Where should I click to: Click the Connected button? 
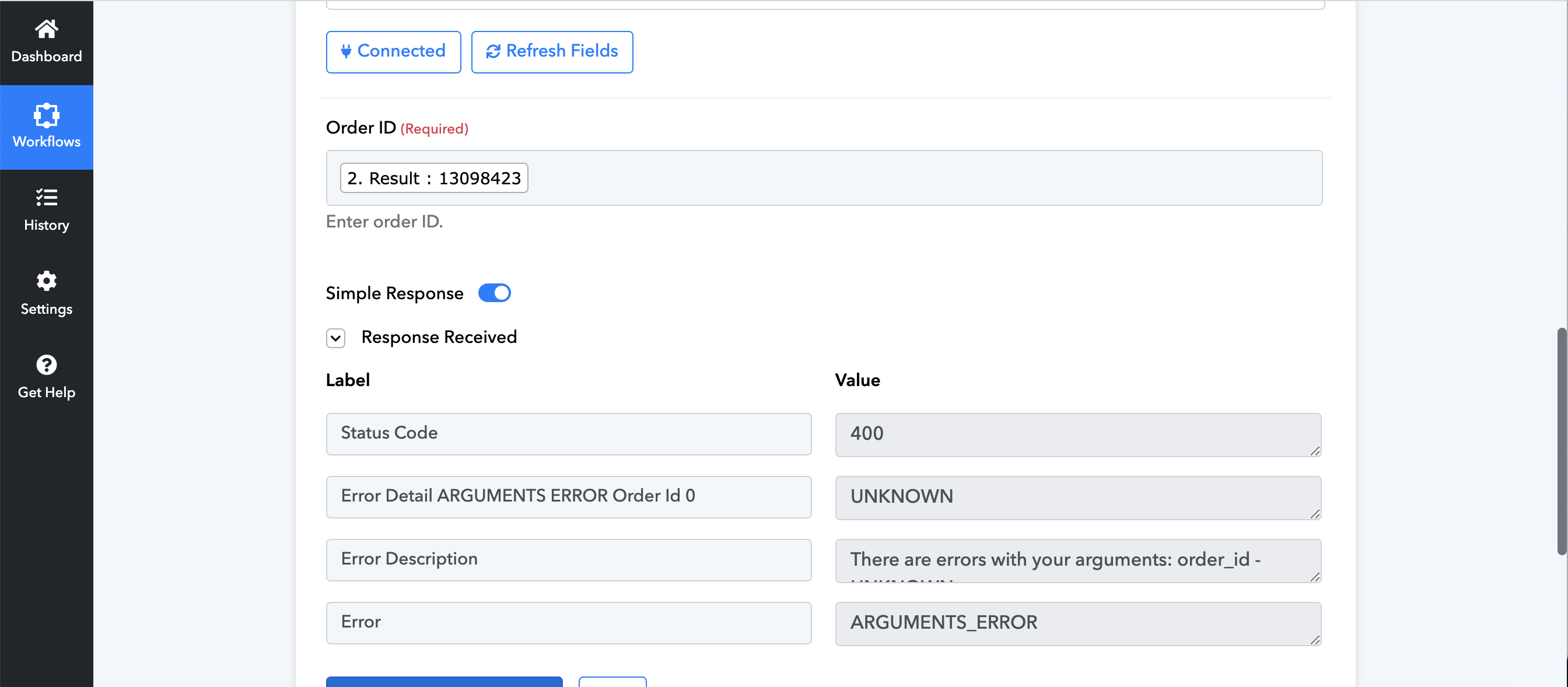pyautogui.click(x=393, y=52)
